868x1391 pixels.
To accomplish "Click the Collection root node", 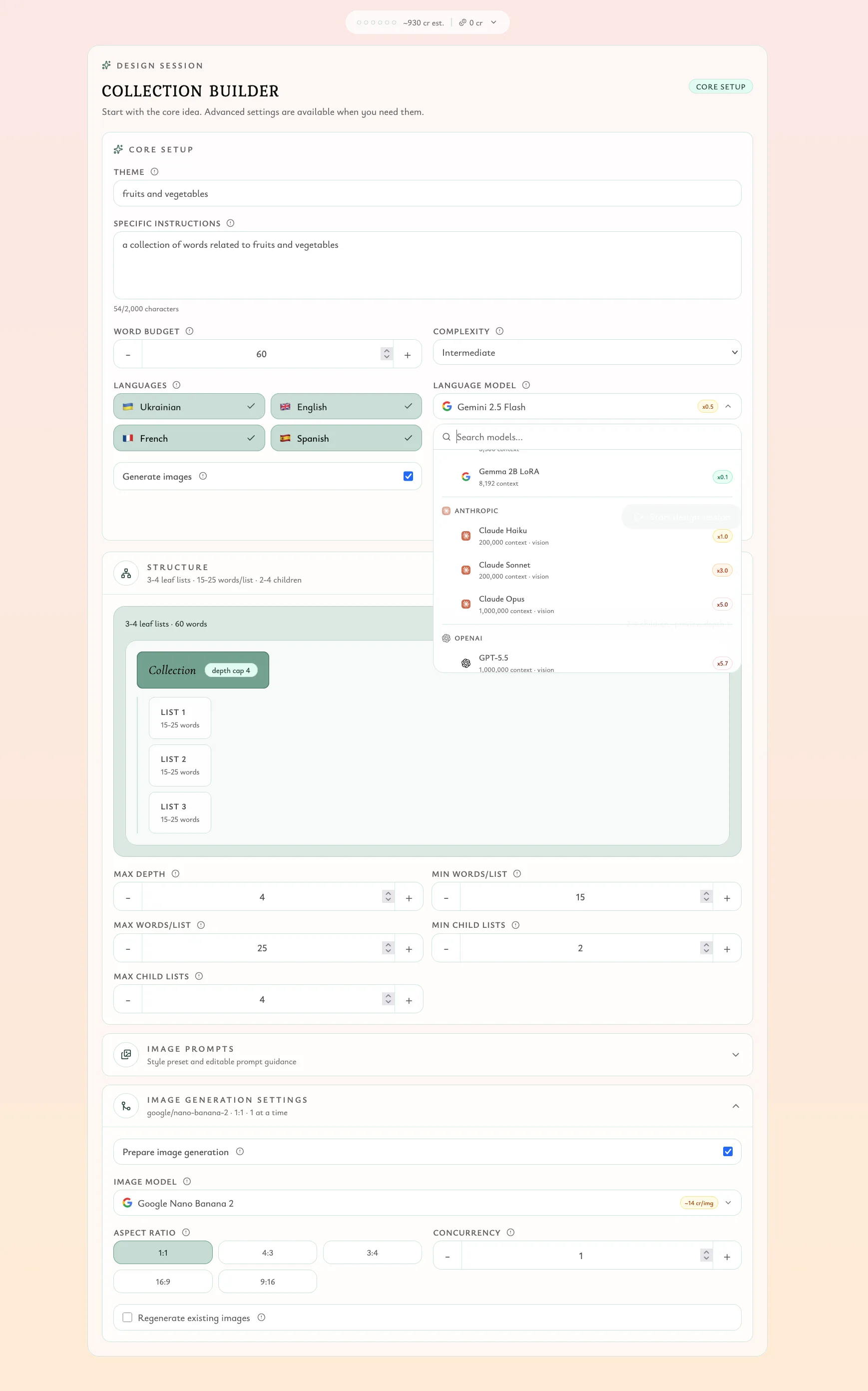I will (203, 670).
